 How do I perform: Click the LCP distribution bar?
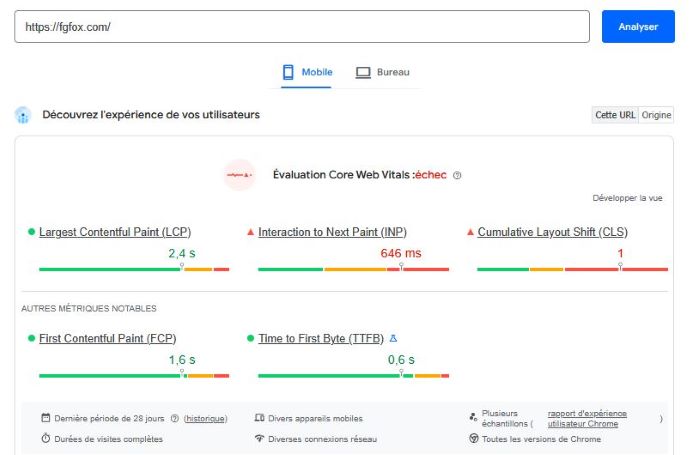click(x=134, y=269)
